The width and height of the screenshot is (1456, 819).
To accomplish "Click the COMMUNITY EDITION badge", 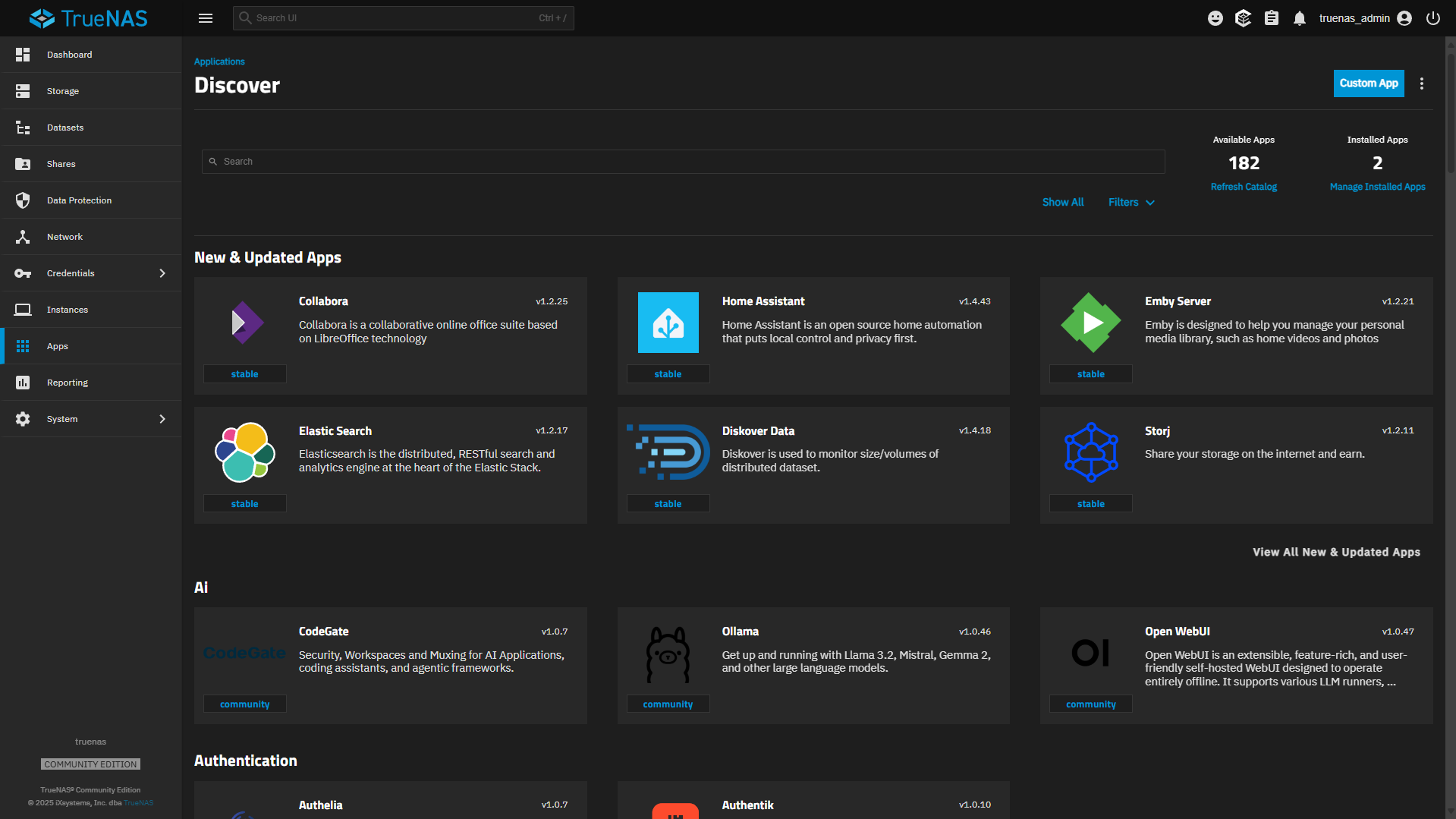I will point(90,764).
